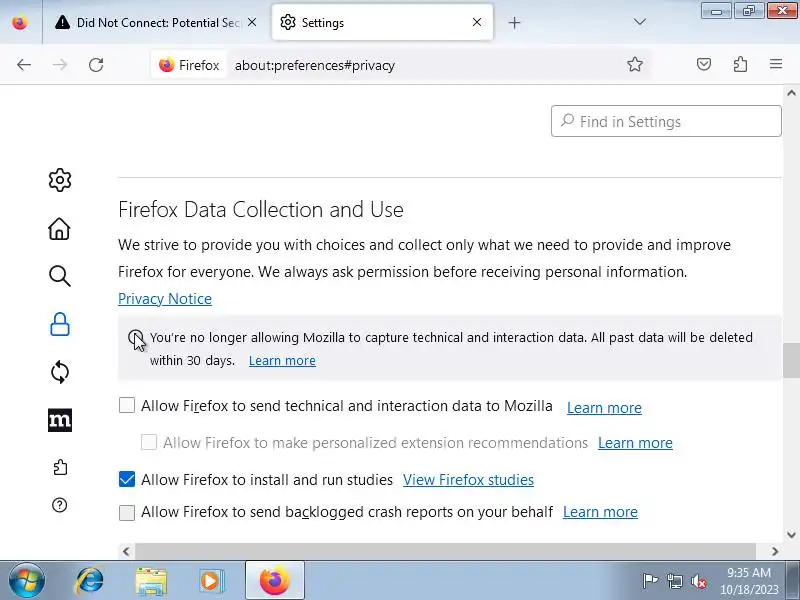Open the Home settings panel icon
800x600 pixels.
pos(60,229)
